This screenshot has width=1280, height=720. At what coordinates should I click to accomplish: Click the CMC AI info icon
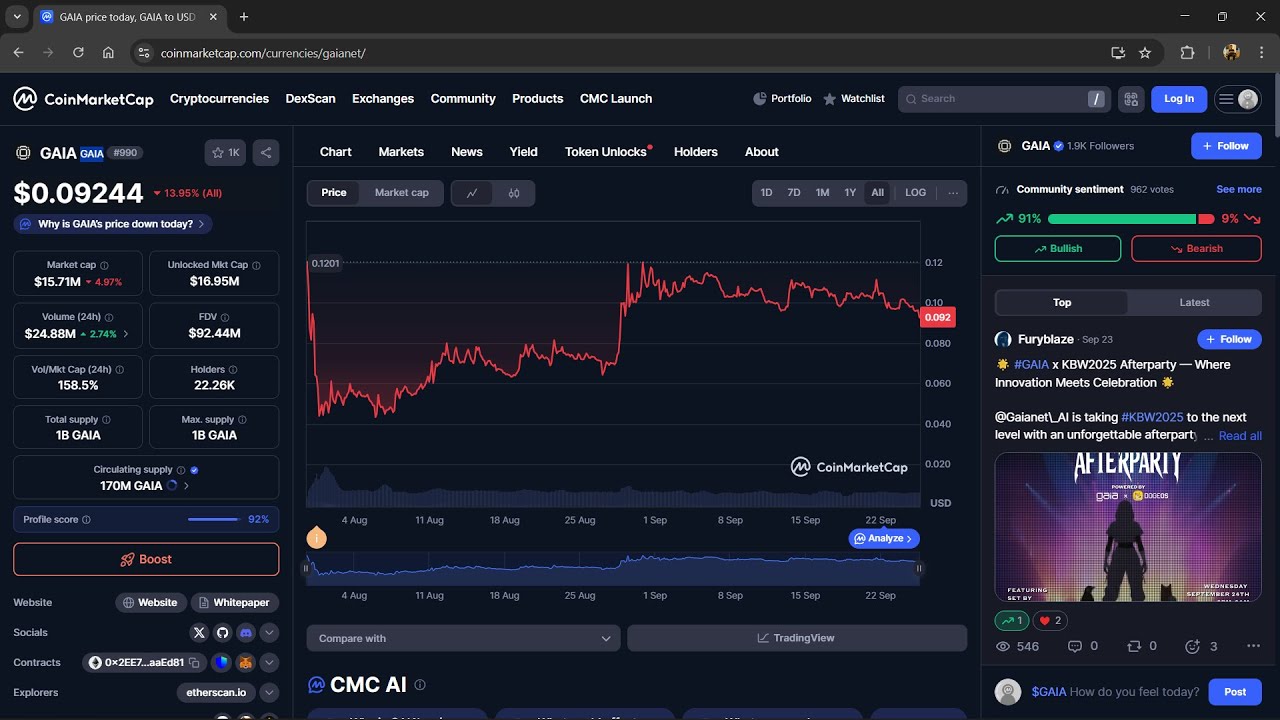point(420,685)
